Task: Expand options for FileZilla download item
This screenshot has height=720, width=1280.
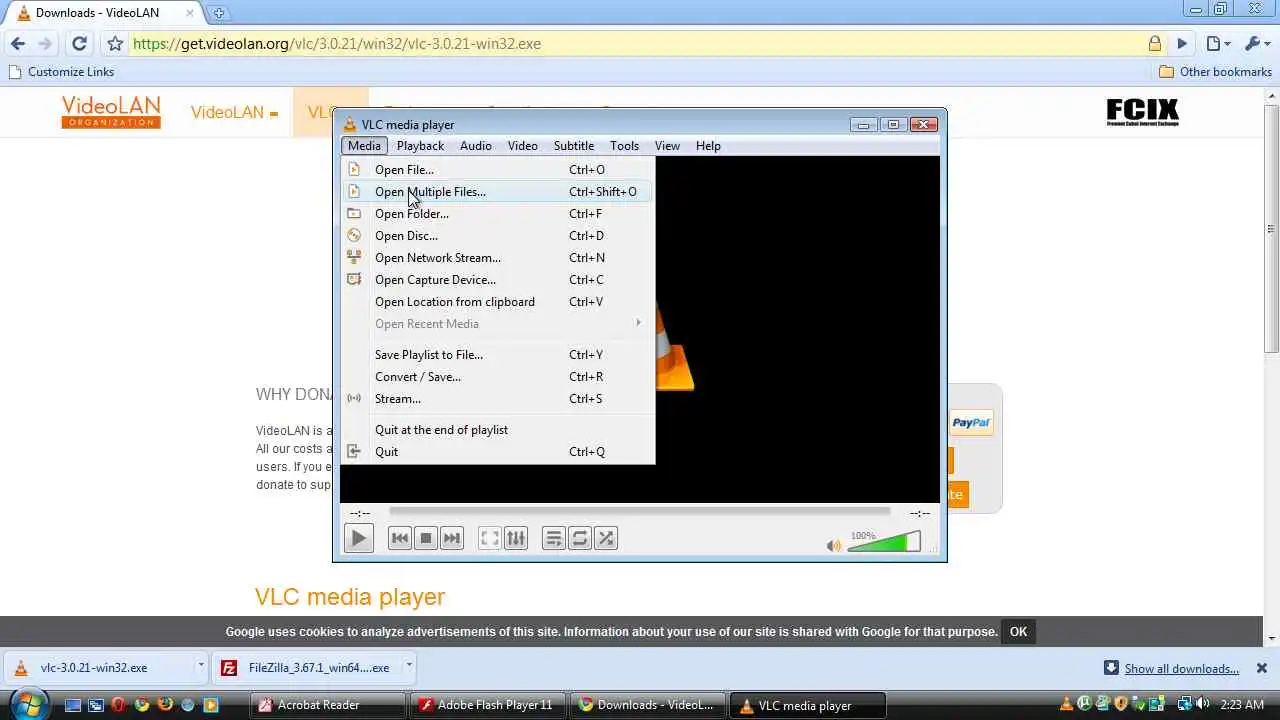Action: click(x=408, y=666)
